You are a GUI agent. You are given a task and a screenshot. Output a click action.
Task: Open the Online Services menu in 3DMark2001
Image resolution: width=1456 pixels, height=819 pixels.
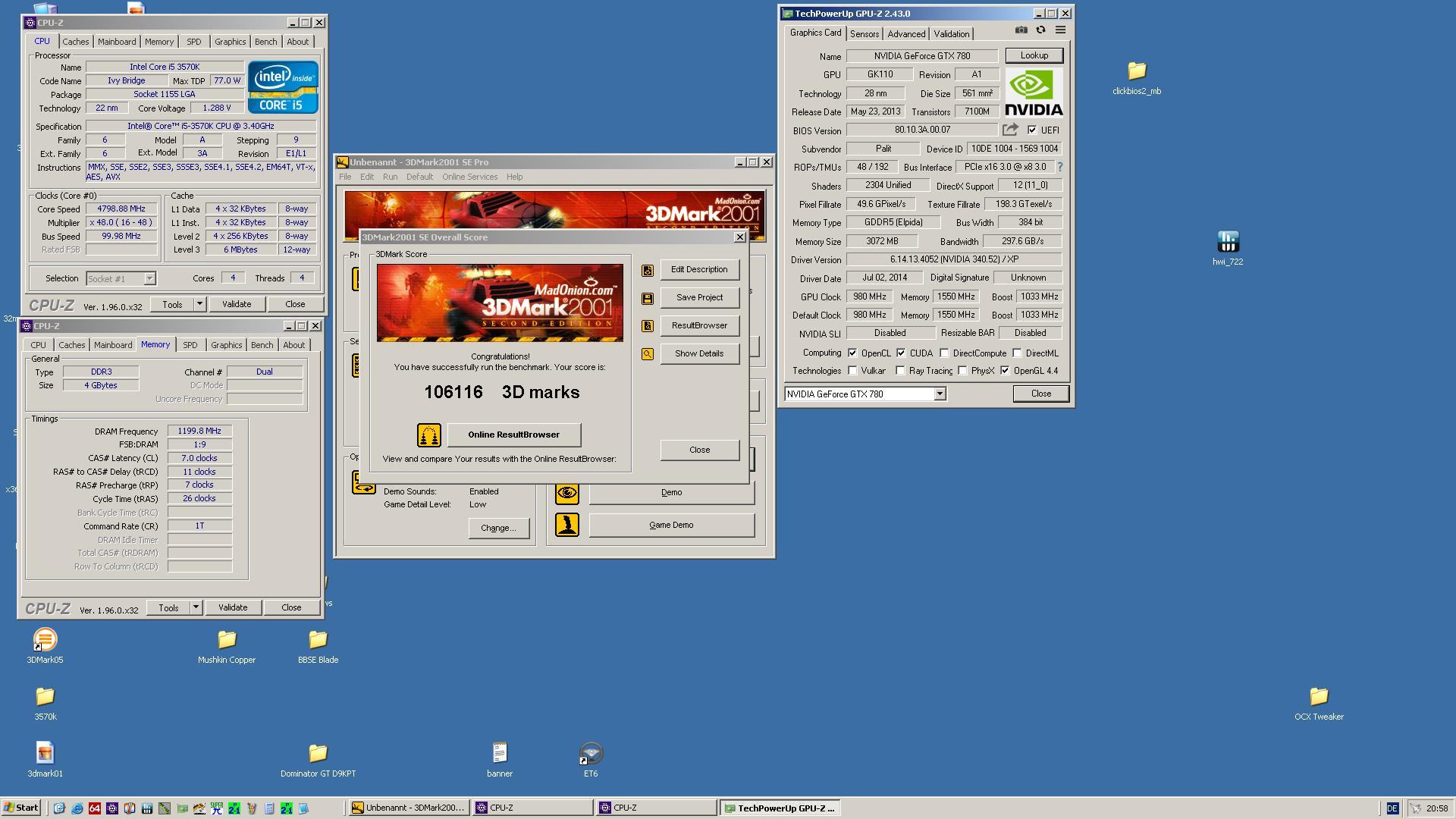tap(469, 177)
